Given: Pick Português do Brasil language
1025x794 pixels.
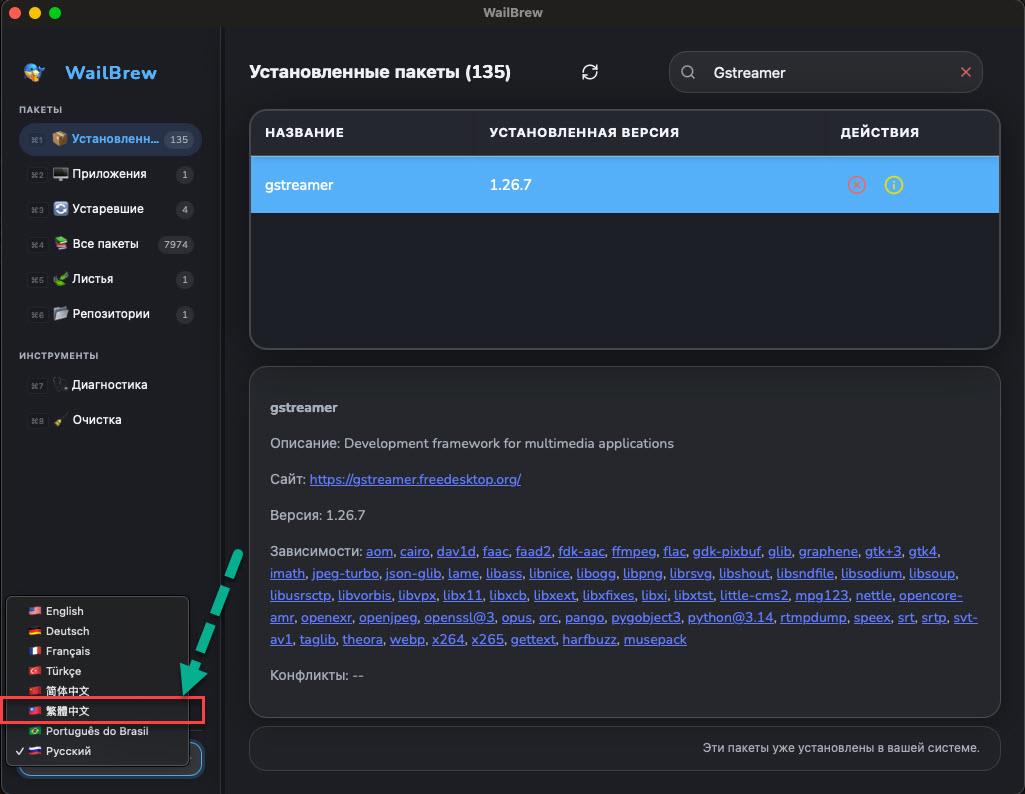Looking at the screenshot, I should 97,731.
